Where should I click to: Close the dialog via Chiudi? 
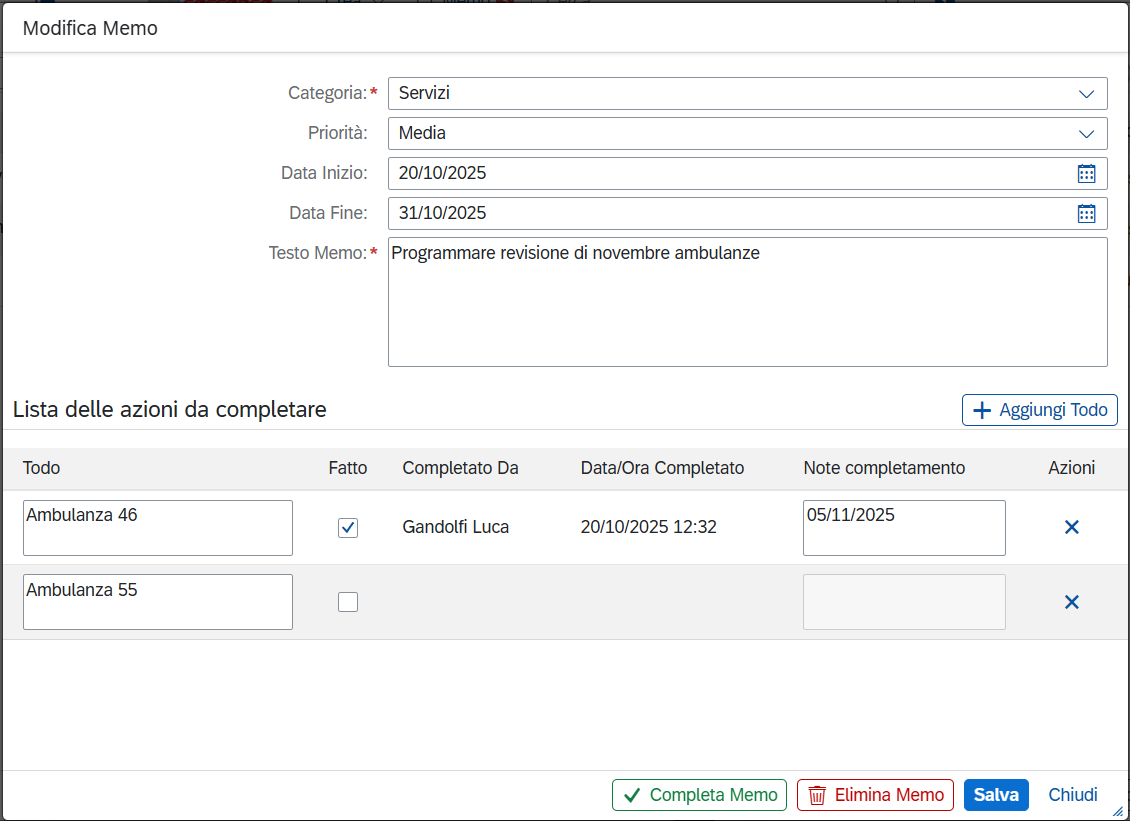point(1072,795)
